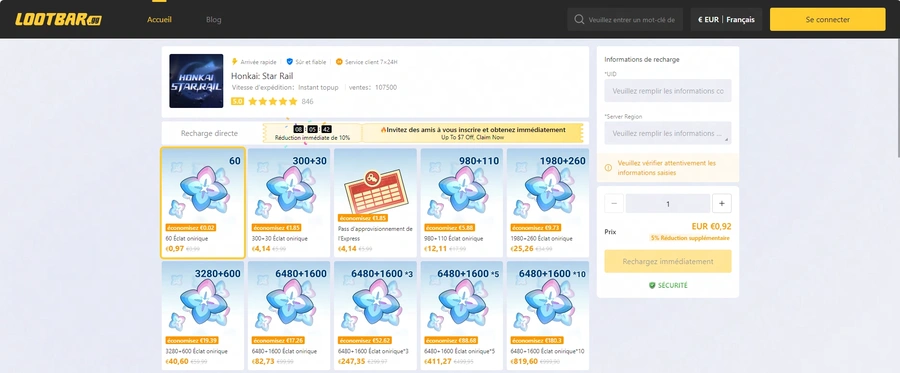Click the green SÉCURITÉ shield icon
This screenshot has width=900, height=373.
[652, 285]
